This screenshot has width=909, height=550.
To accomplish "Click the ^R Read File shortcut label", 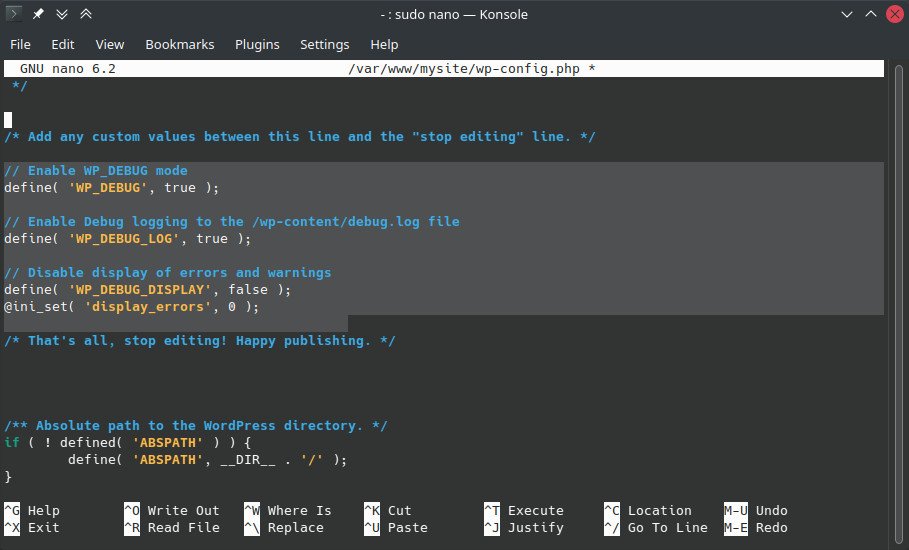I will (172, 527).
